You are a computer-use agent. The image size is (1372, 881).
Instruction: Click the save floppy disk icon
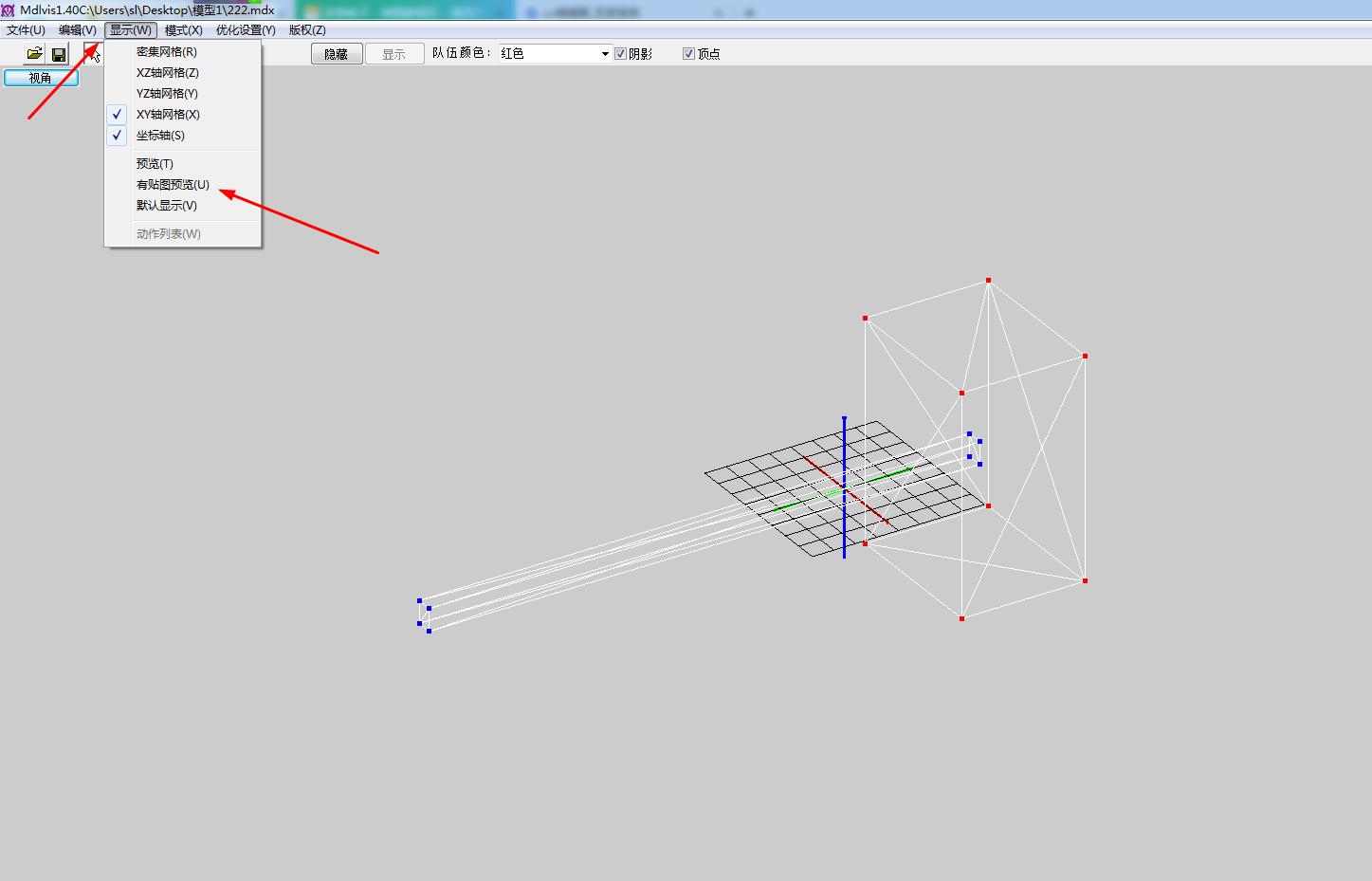59,54
